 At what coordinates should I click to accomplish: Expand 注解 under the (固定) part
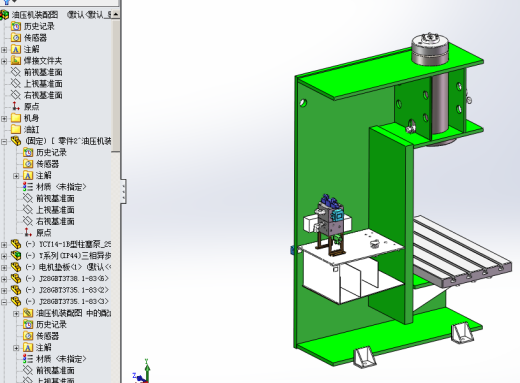(x=16, y=176)
